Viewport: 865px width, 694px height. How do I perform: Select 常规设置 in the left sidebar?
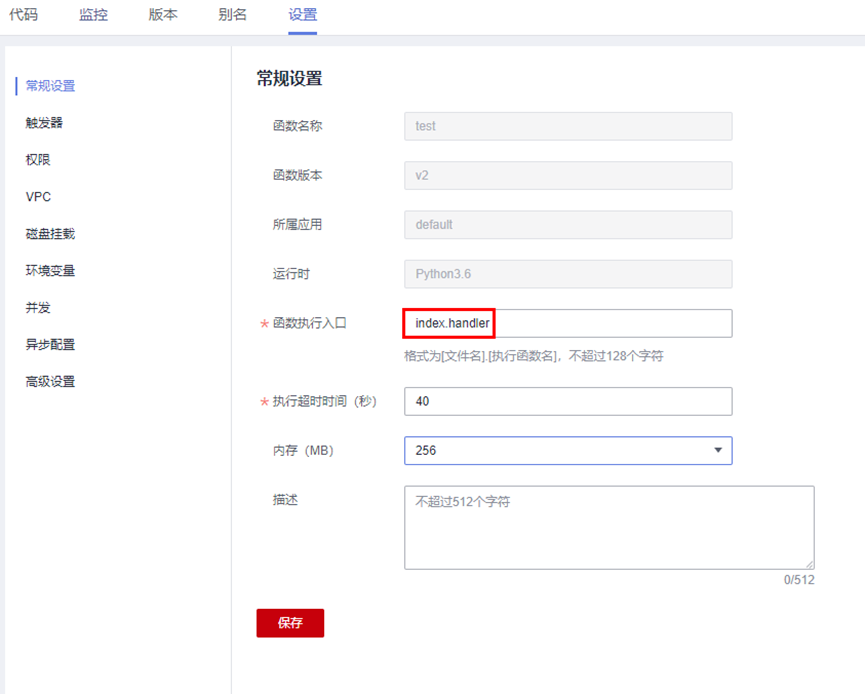[50, 86]
